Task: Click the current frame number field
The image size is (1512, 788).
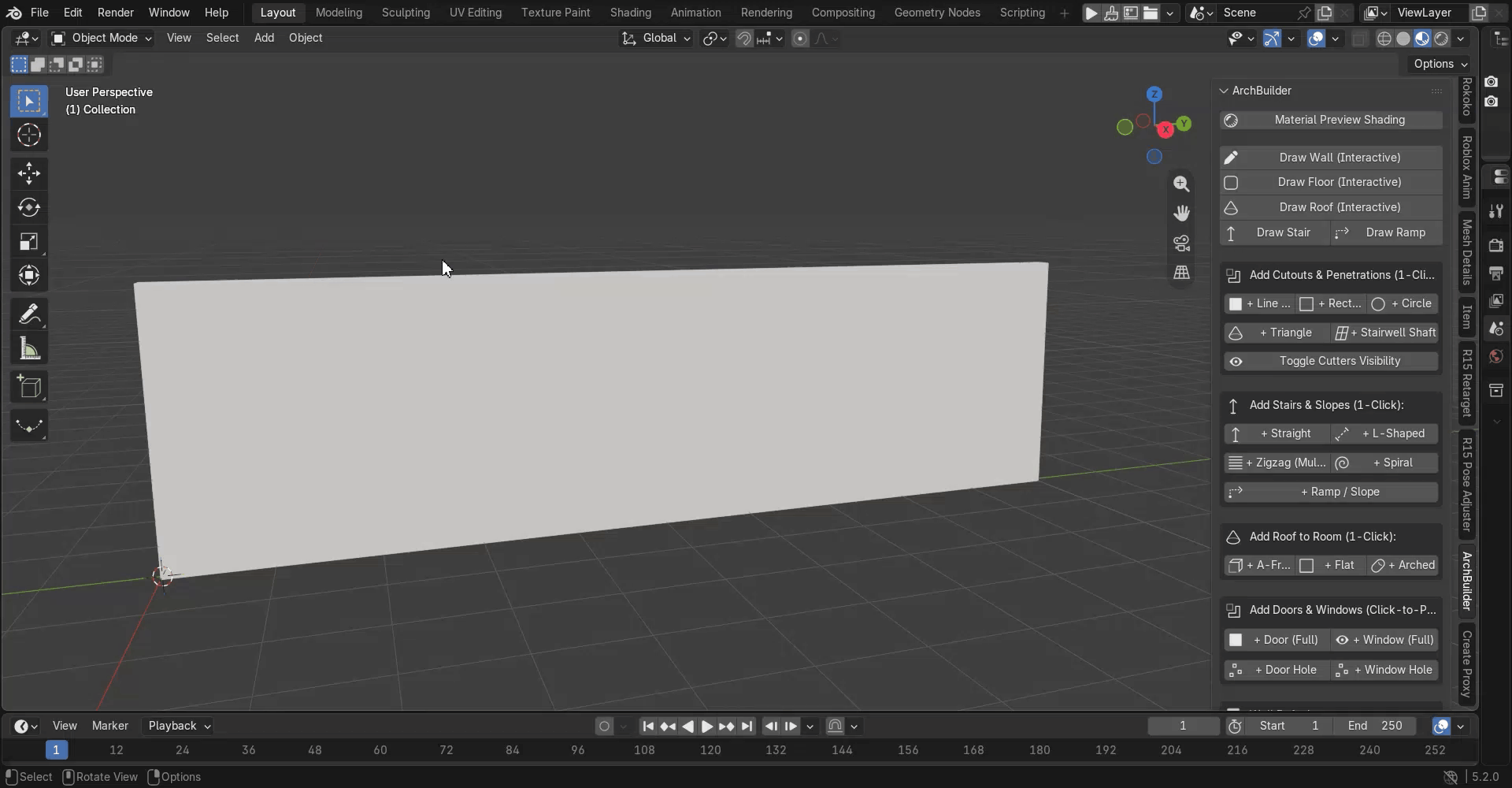Action: click(x=1183, y=726)
